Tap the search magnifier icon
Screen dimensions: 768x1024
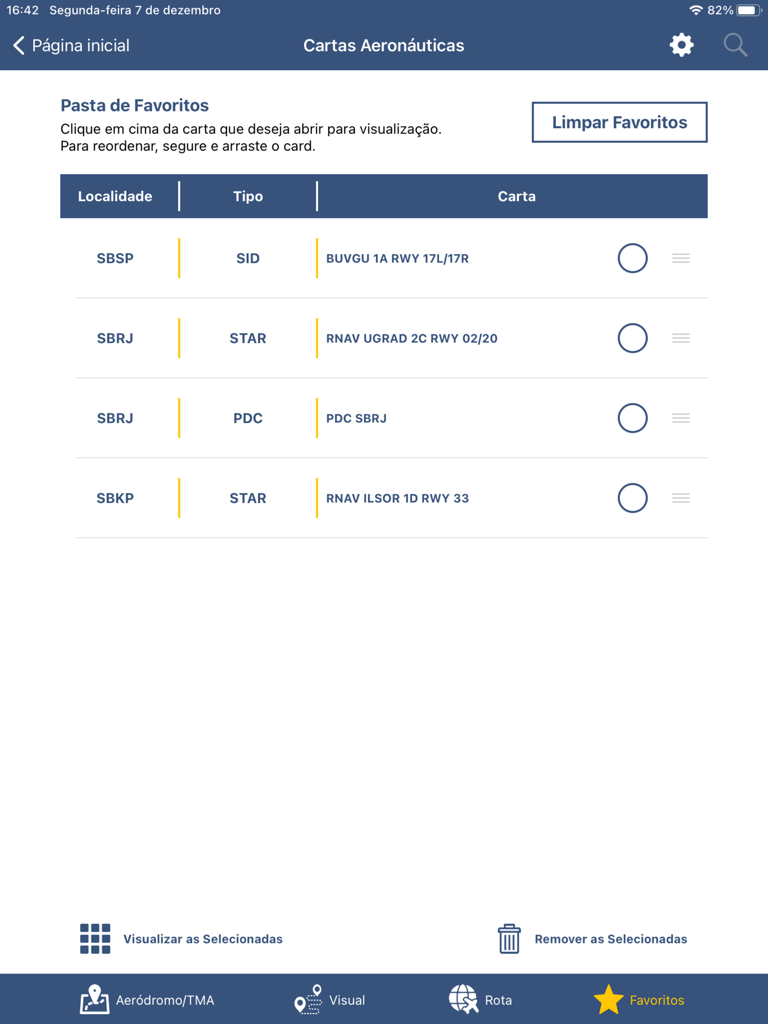(735, 45)
